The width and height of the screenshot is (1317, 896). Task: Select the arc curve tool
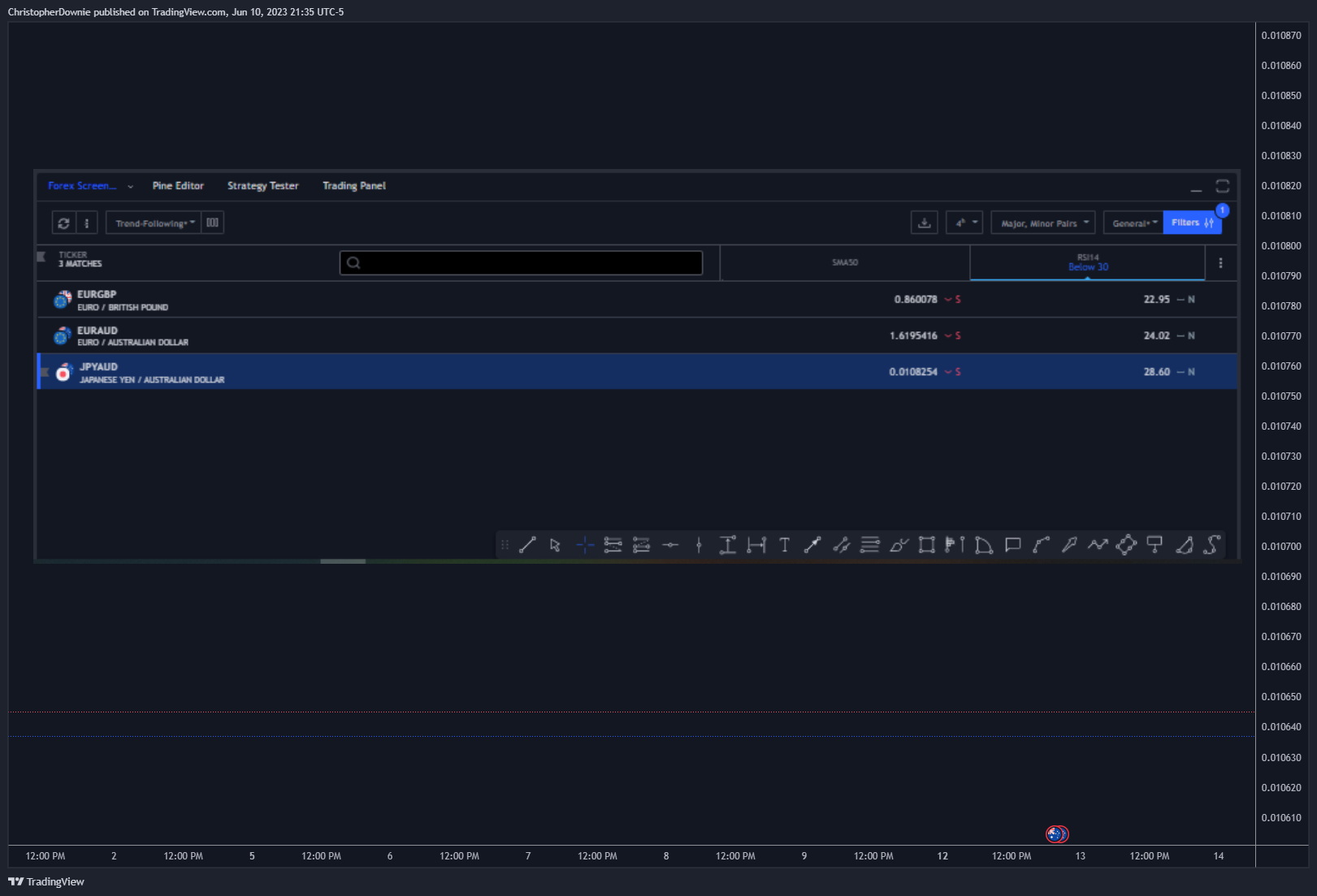point(1041,545)
